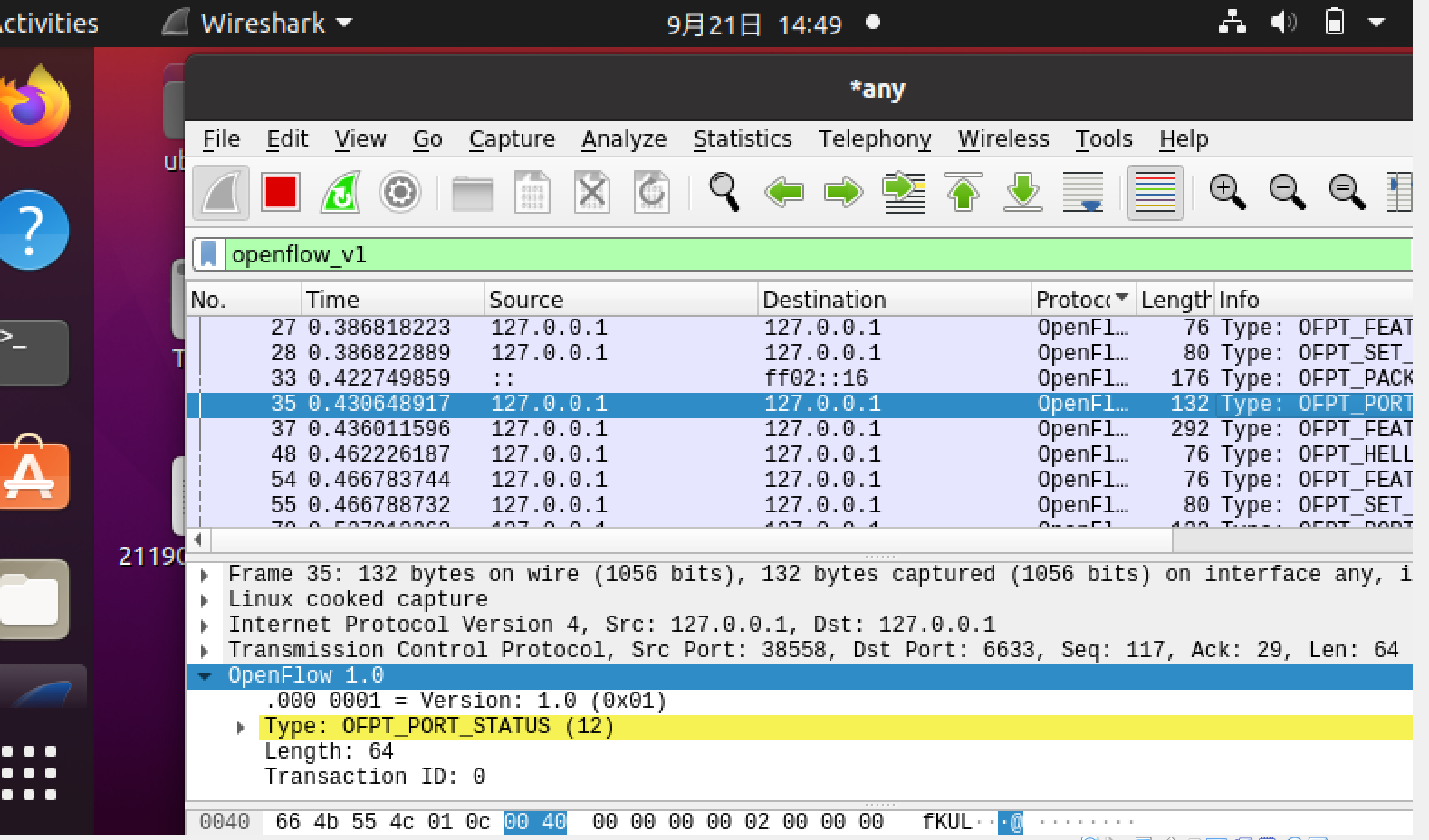Image resolution: width=1429 pixels, height=840 pixels.
Task: Expand Frame 35 details row
Action: [205, 575]
